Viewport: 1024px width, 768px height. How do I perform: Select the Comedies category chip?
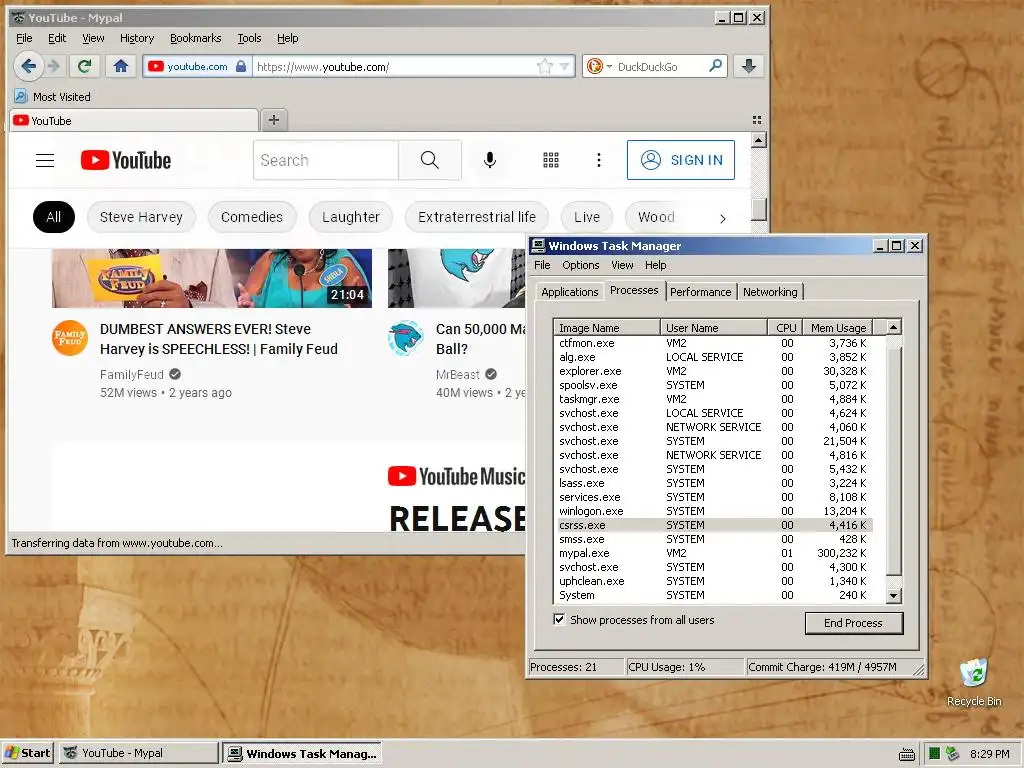coord(252,217)
